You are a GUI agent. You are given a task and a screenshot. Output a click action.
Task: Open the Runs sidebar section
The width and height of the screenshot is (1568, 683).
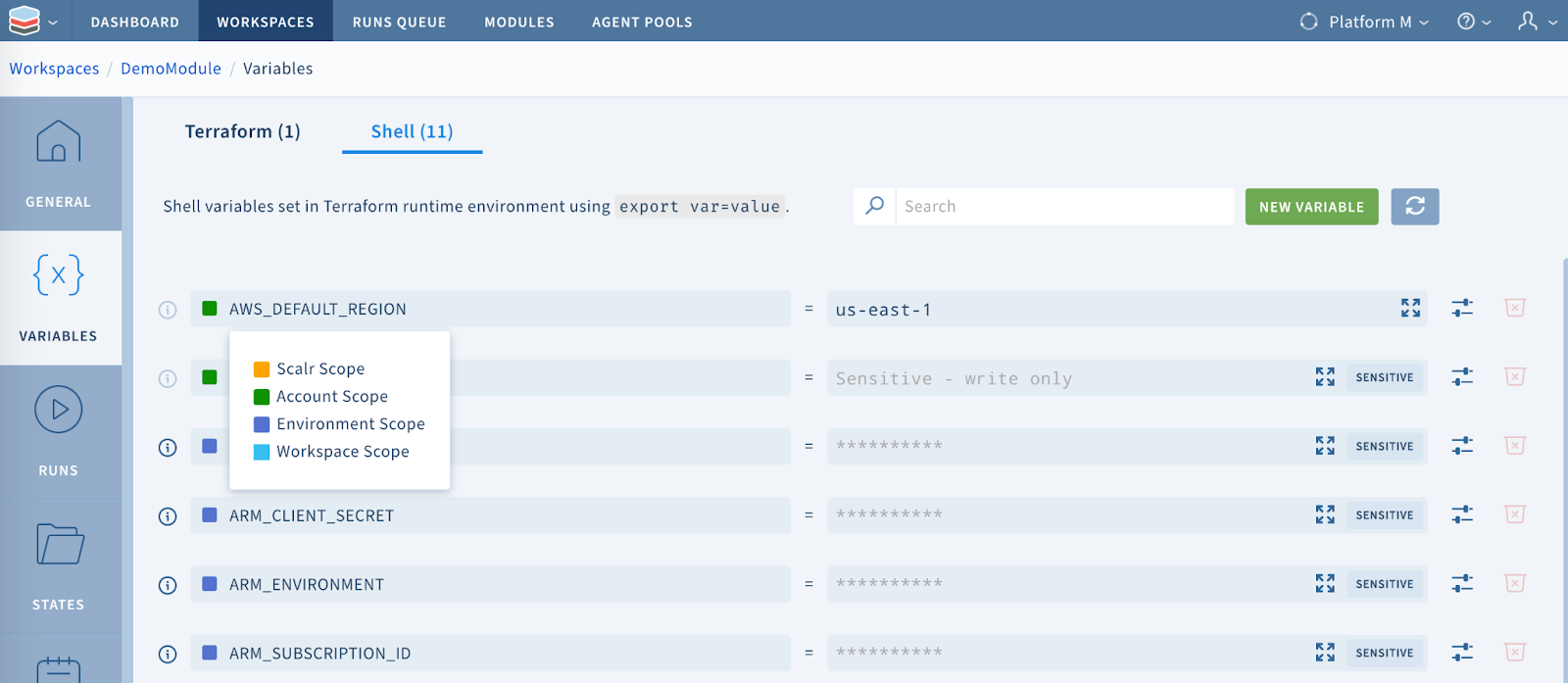[x=59, y=432]
